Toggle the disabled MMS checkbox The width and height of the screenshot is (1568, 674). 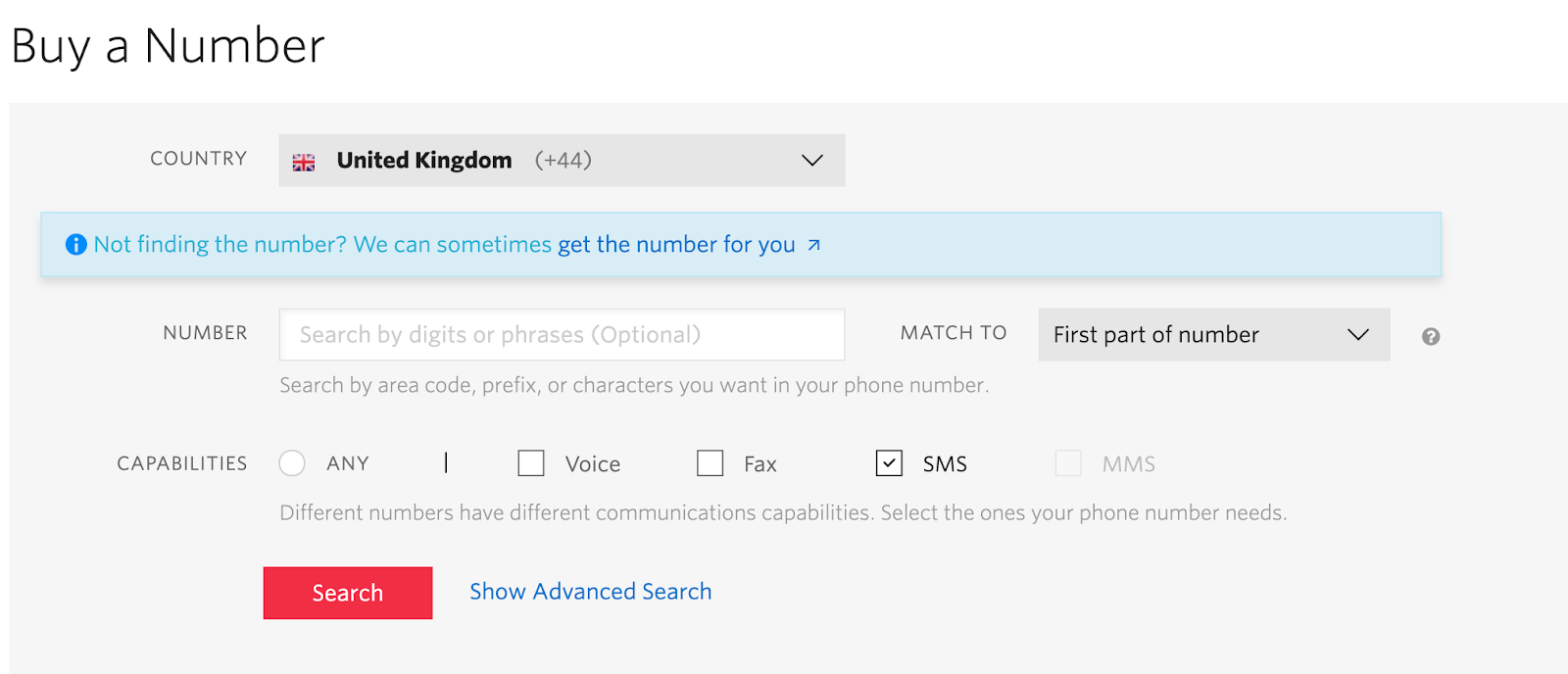click(x=1068, y=463)
